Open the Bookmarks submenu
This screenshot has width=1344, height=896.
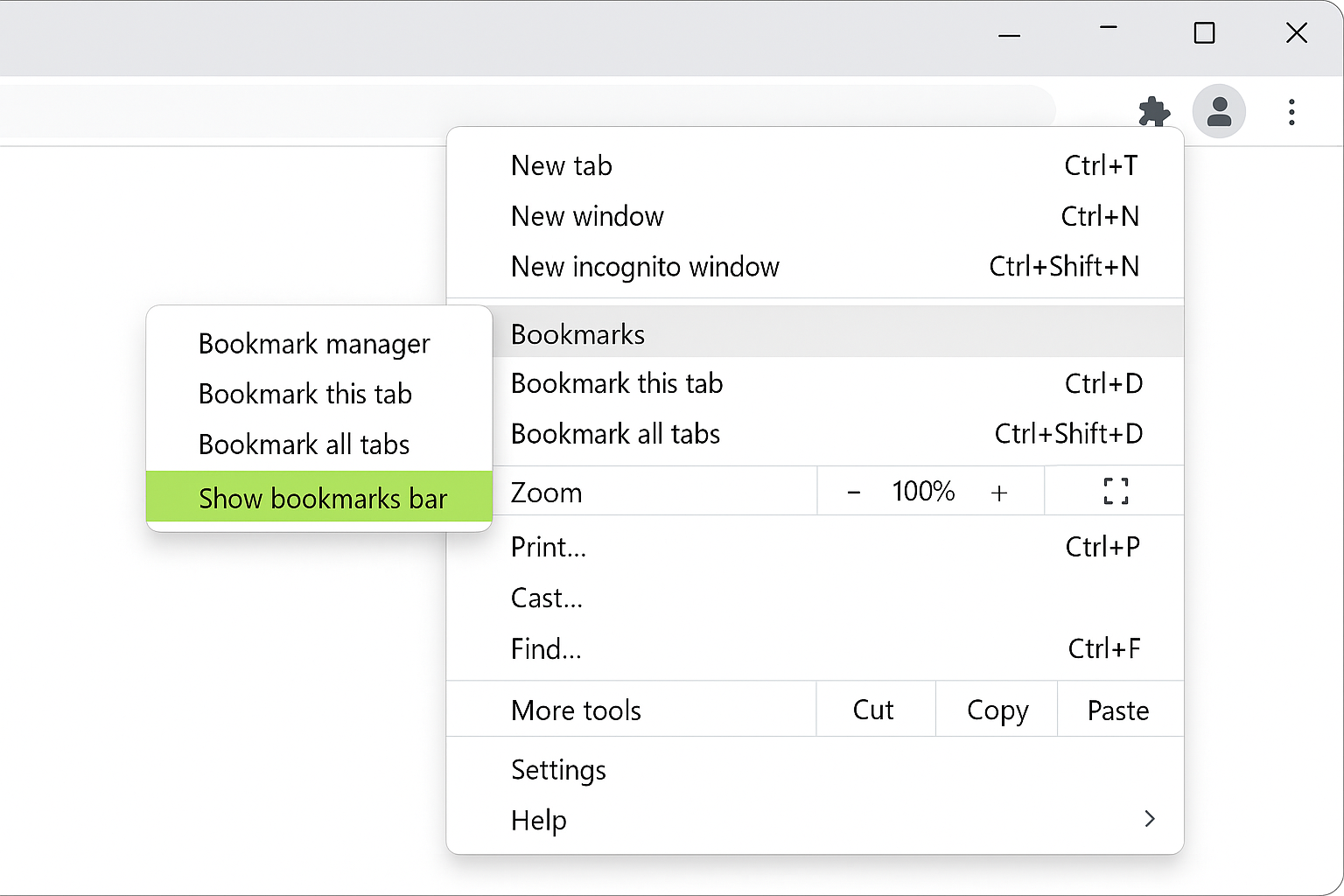coord(577,333)
